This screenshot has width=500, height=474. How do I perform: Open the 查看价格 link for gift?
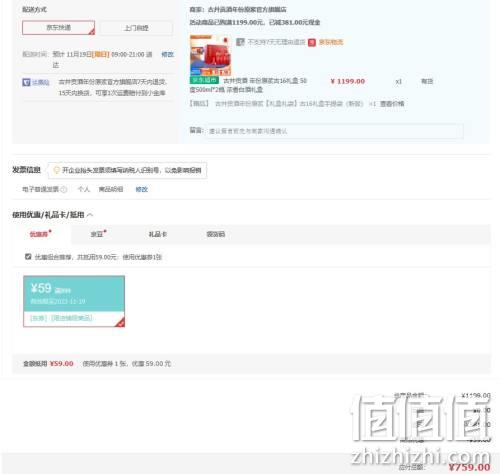pyautogui.click(x=392, y=104)
